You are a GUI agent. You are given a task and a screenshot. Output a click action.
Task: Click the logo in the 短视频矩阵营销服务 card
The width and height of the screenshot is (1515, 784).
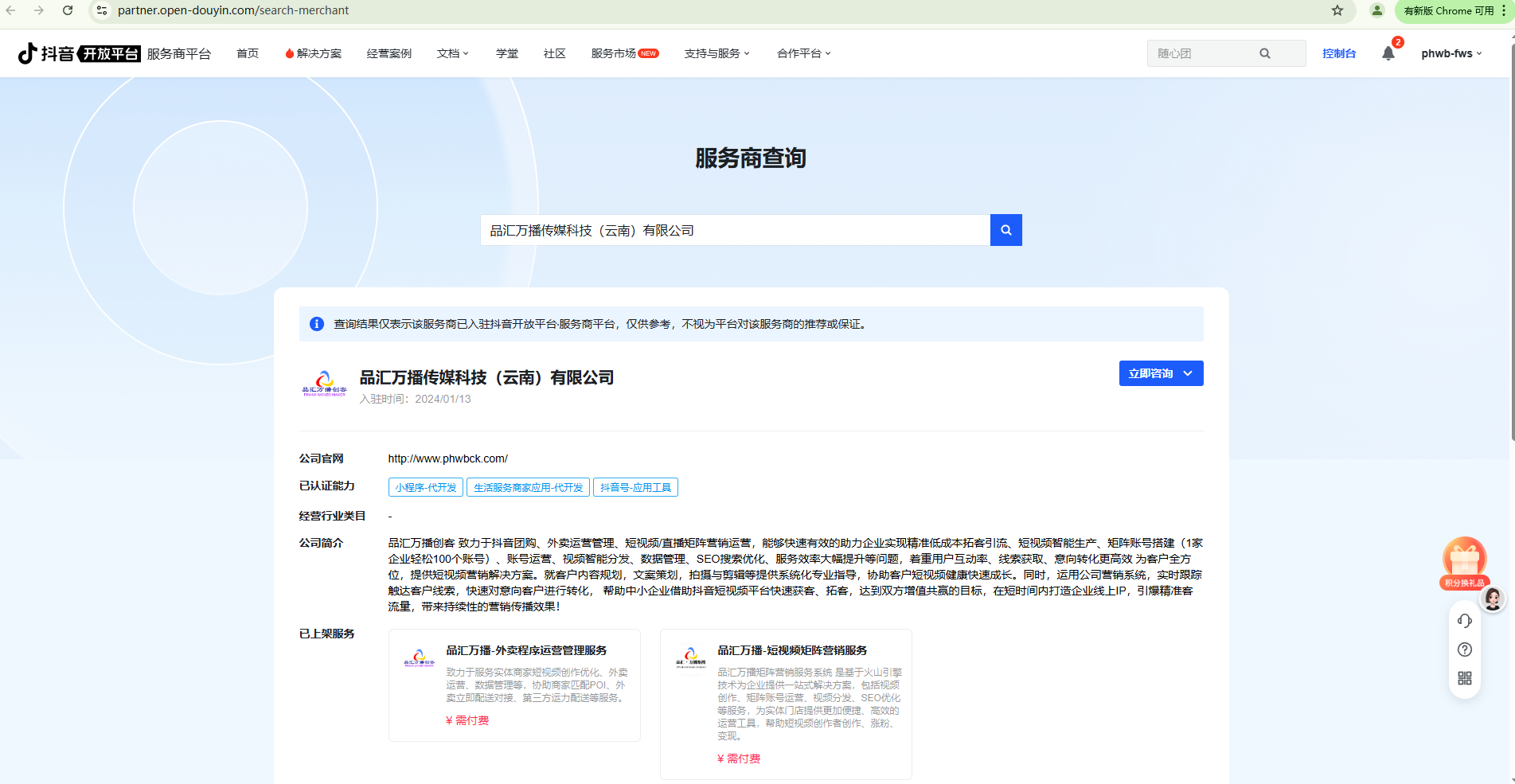[x=690, y=658]
